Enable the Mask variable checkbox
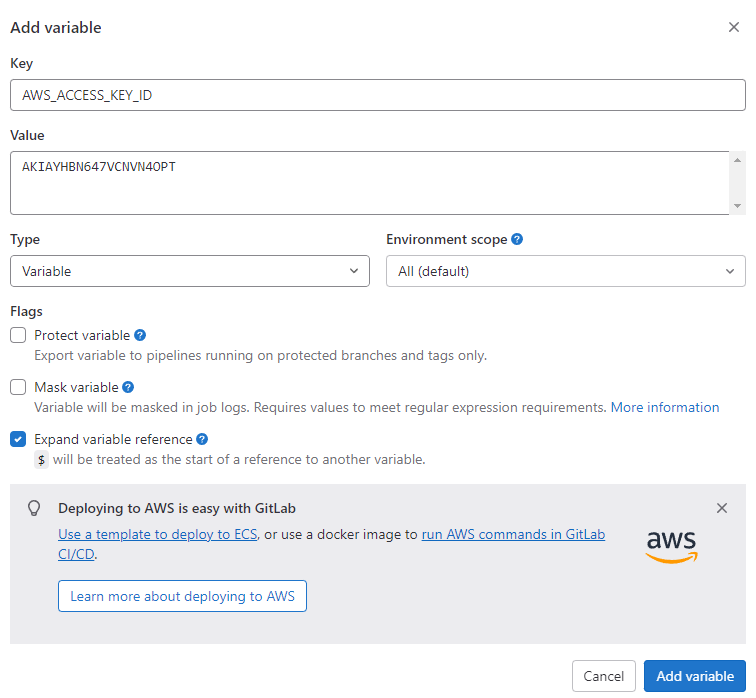 coord(18,387)
